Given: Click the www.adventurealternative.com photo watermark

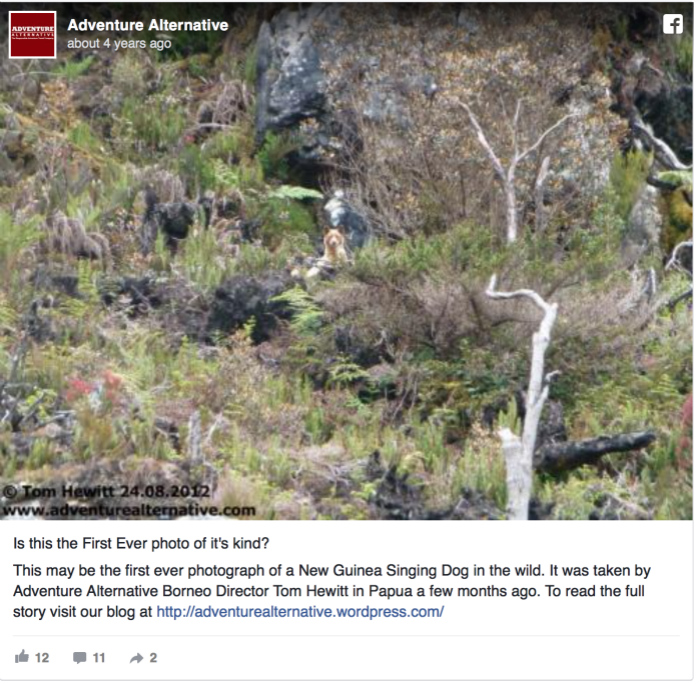Looking at the screenshot, I should pyautogui.click(x=129, y=510).
